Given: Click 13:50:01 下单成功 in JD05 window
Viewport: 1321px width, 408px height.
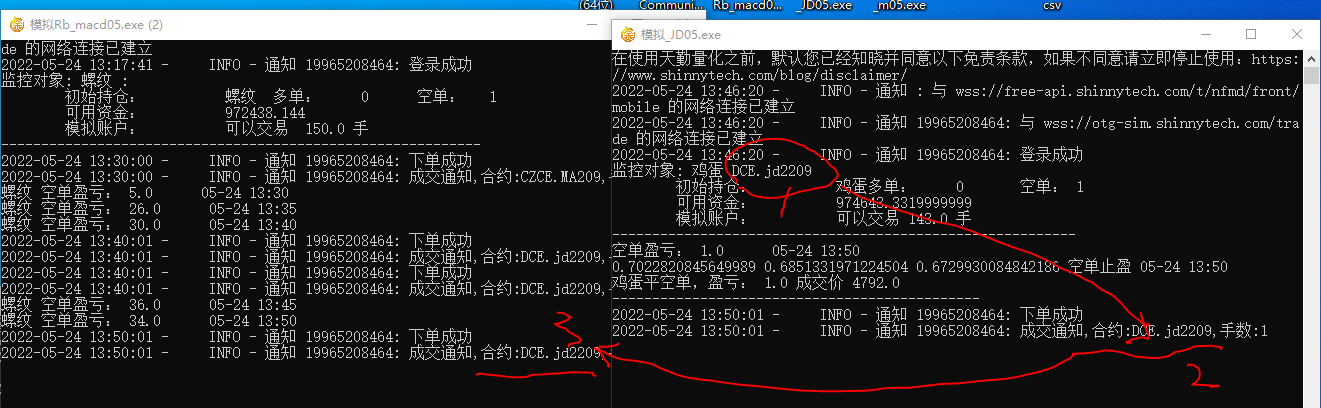Looking at the screenshot, I should 847,314.
